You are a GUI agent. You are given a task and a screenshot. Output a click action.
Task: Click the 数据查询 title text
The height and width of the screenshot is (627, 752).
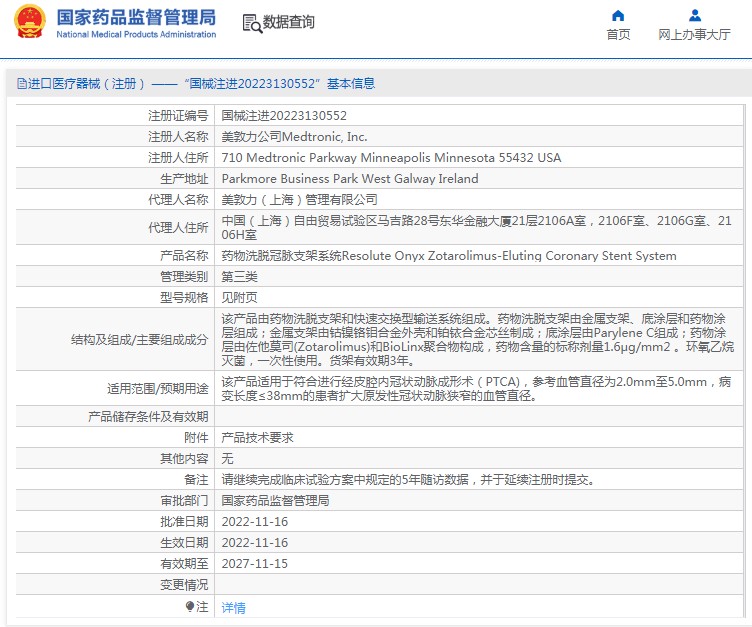coord(289,22)
